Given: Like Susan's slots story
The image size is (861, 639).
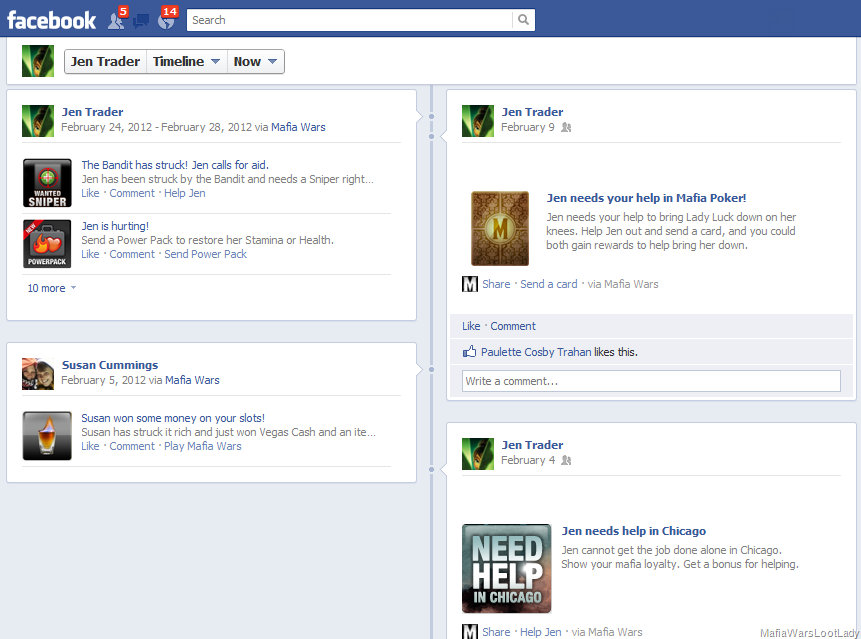Looking at the screenshot, I should (x=90, y=446).
